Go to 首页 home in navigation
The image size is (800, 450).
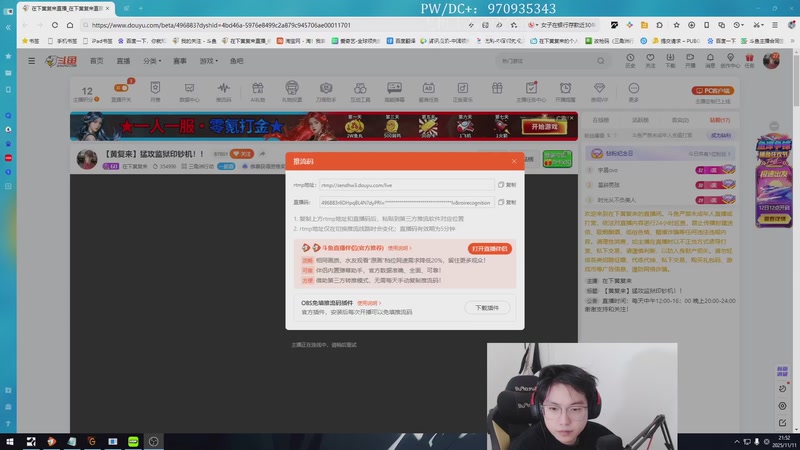(96, 61)
